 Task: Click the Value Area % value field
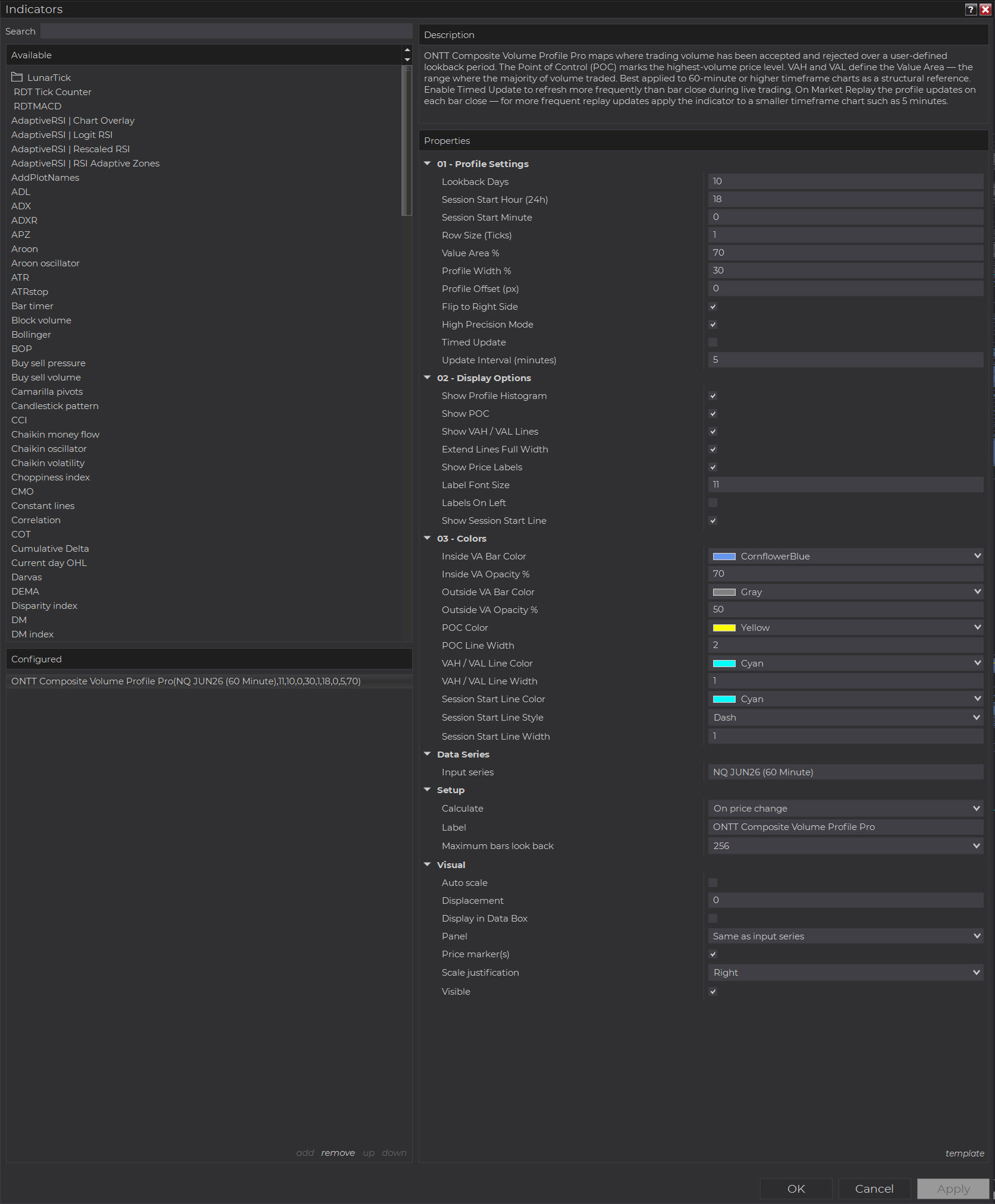845,253
